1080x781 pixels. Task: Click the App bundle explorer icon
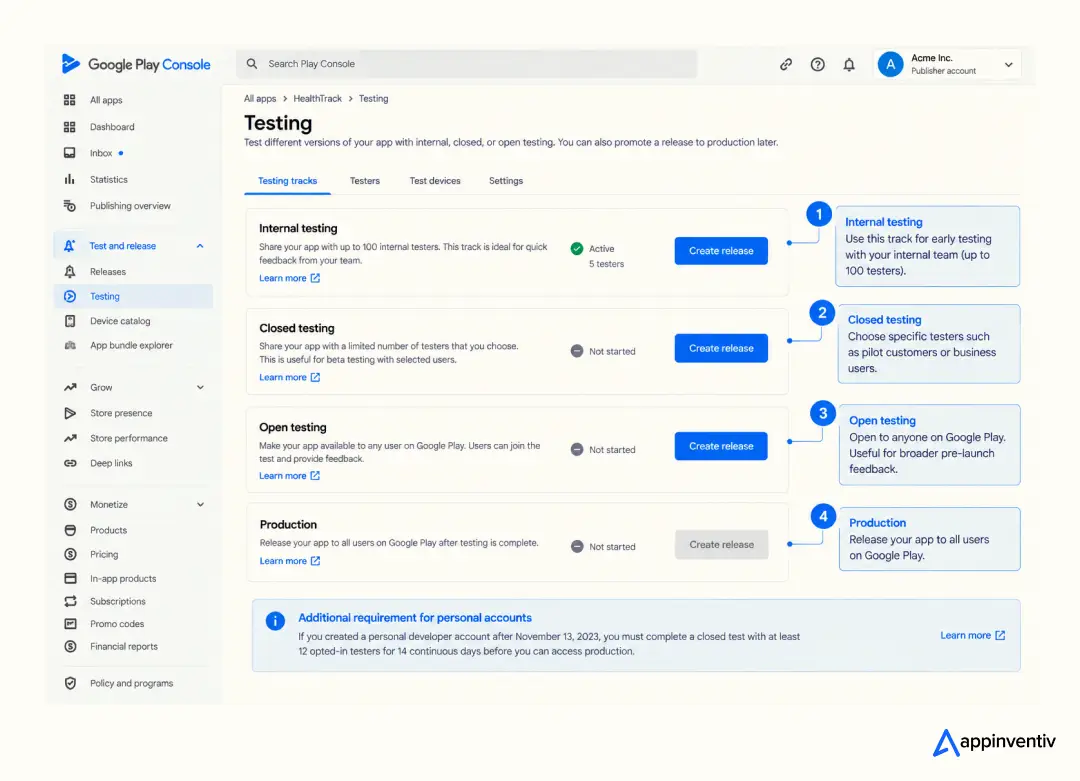70,345
